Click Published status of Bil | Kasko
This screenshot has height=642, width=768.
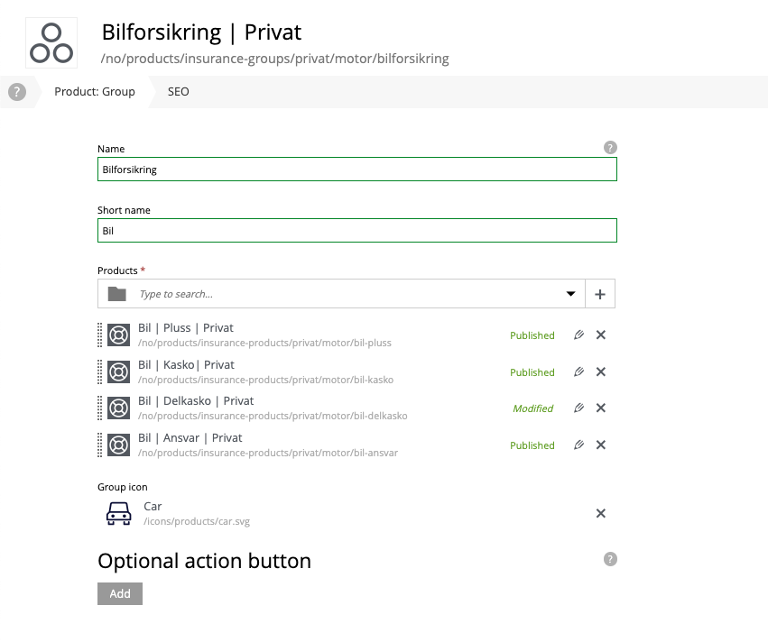tap(532, 372)
